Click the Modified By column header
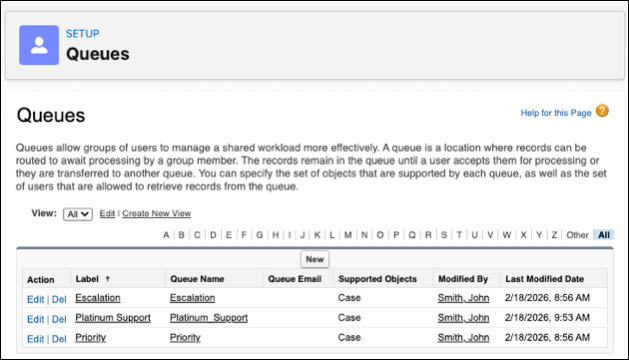Viewport: 629px width, 360px height. (463, 279)
